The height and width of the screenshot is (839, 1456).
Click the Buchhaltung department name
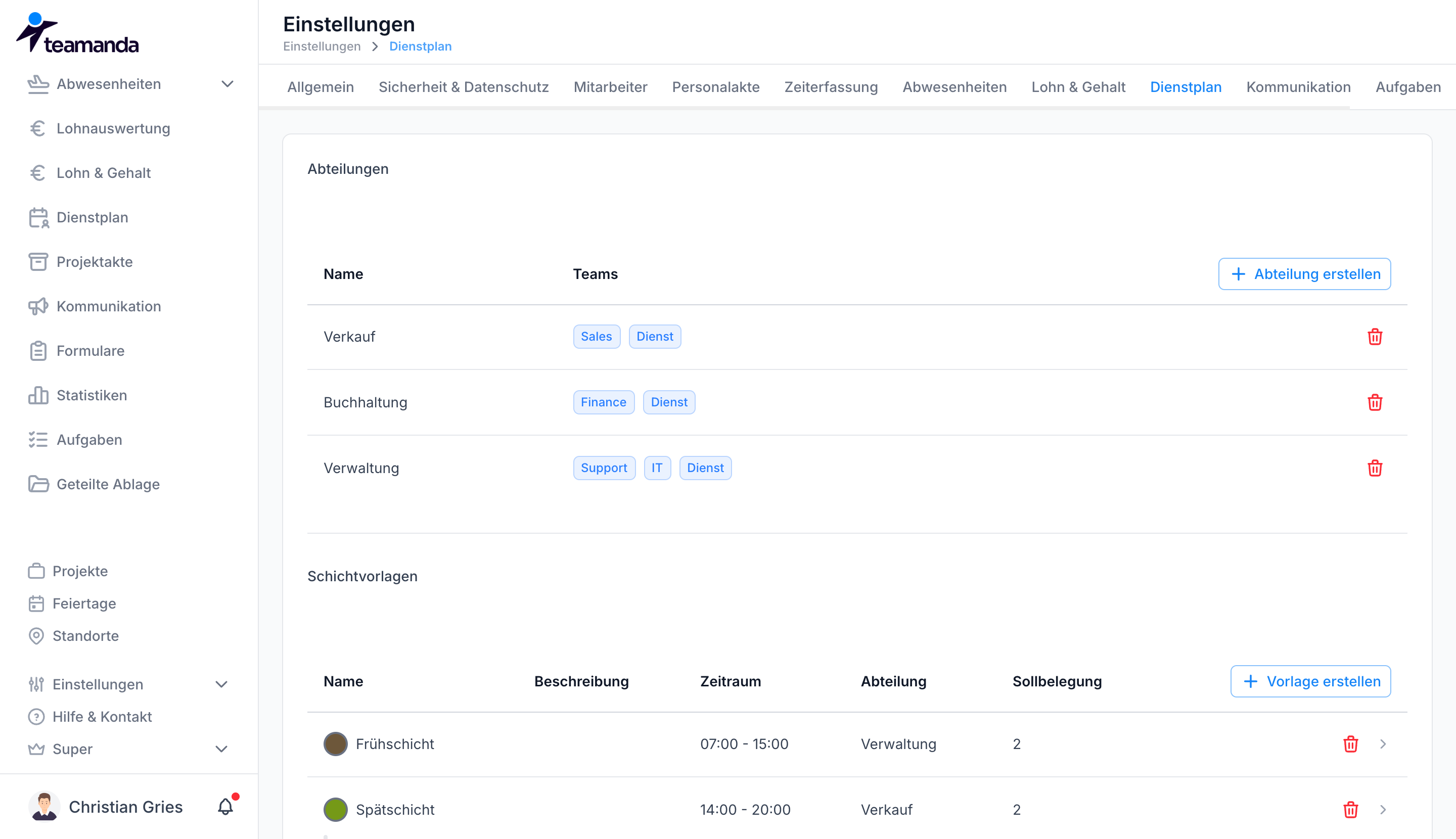click(x=366, y=402)
